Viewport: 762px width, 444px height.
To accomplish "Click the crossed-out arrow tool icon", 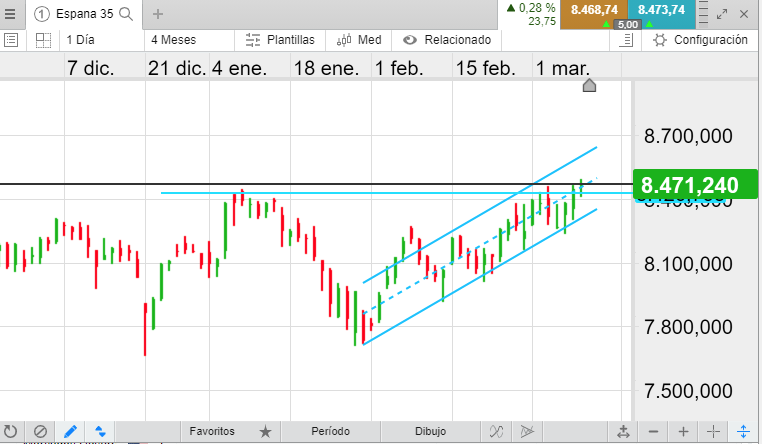I will point(527,431).
